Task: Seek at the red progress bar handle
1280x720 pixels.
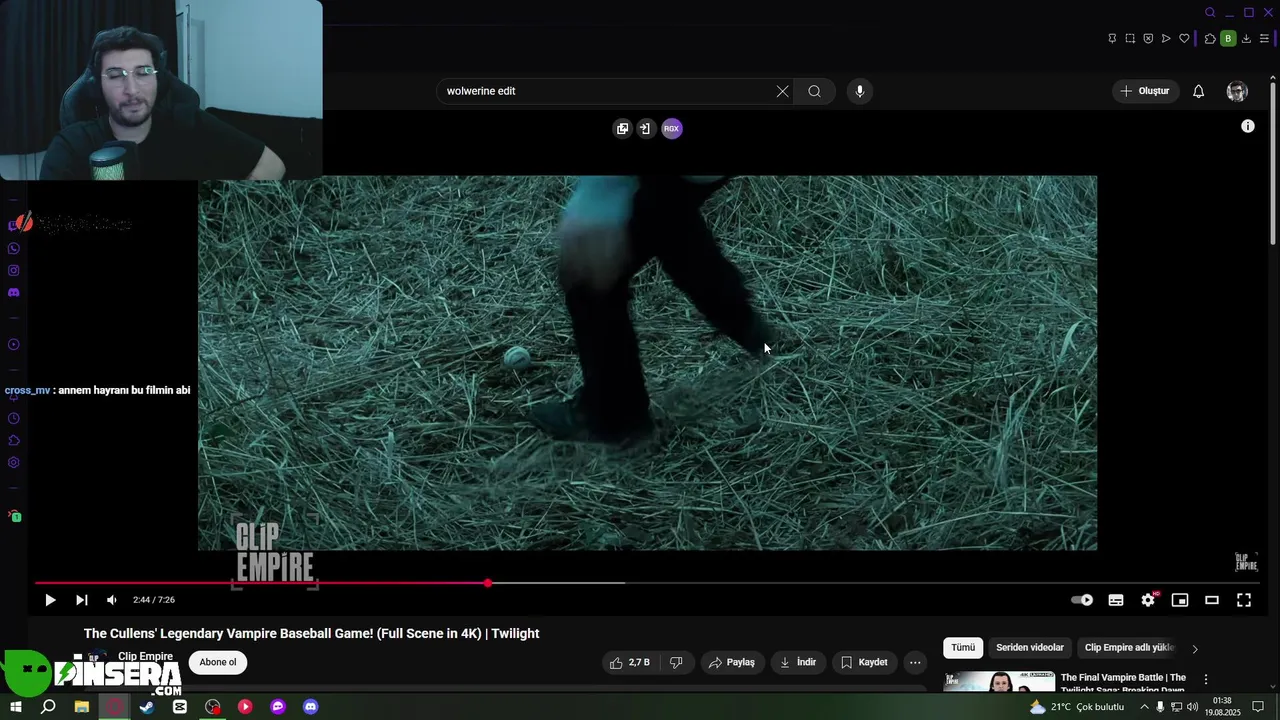Action: 488,583
